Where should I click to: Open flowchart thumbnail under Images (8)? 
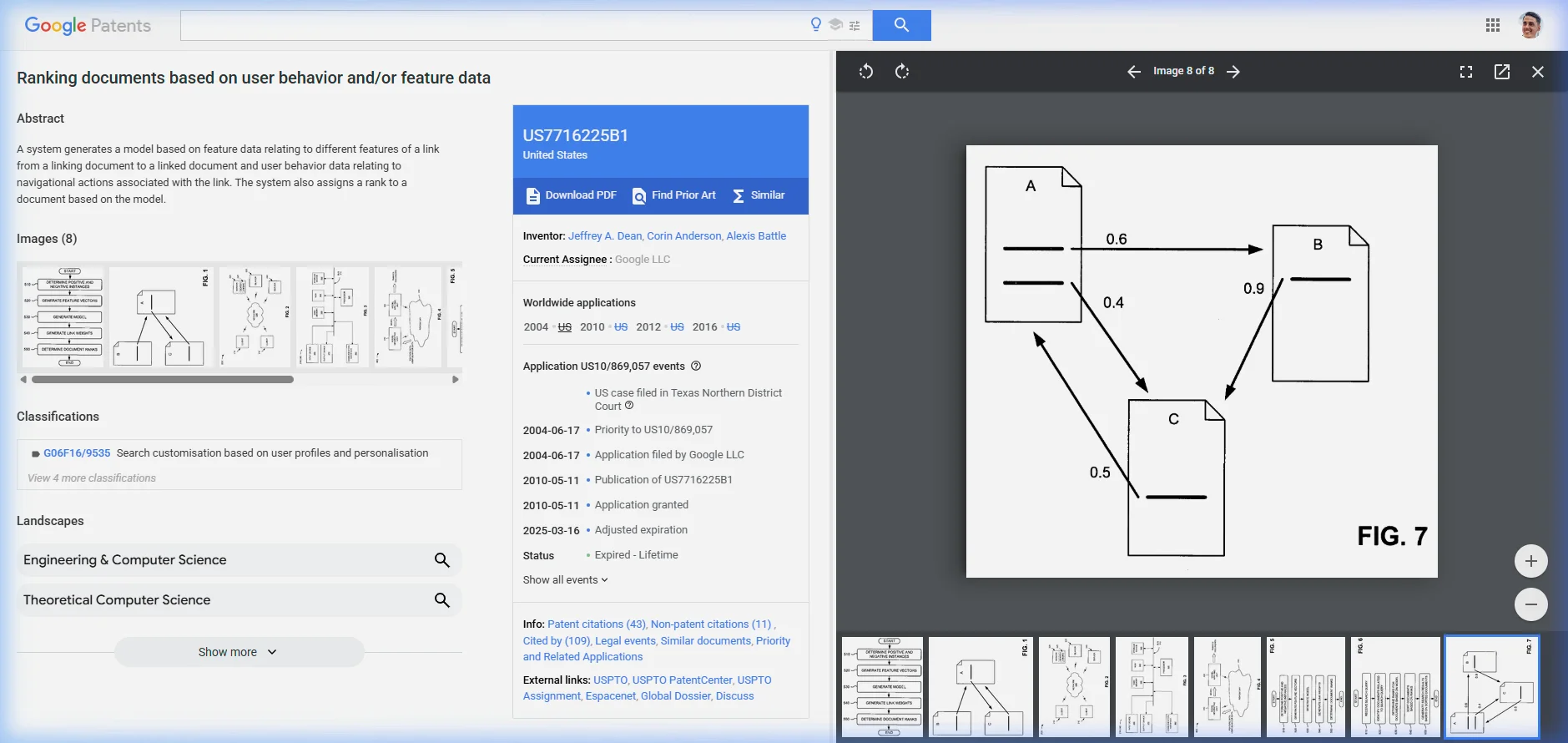[63, 317]
